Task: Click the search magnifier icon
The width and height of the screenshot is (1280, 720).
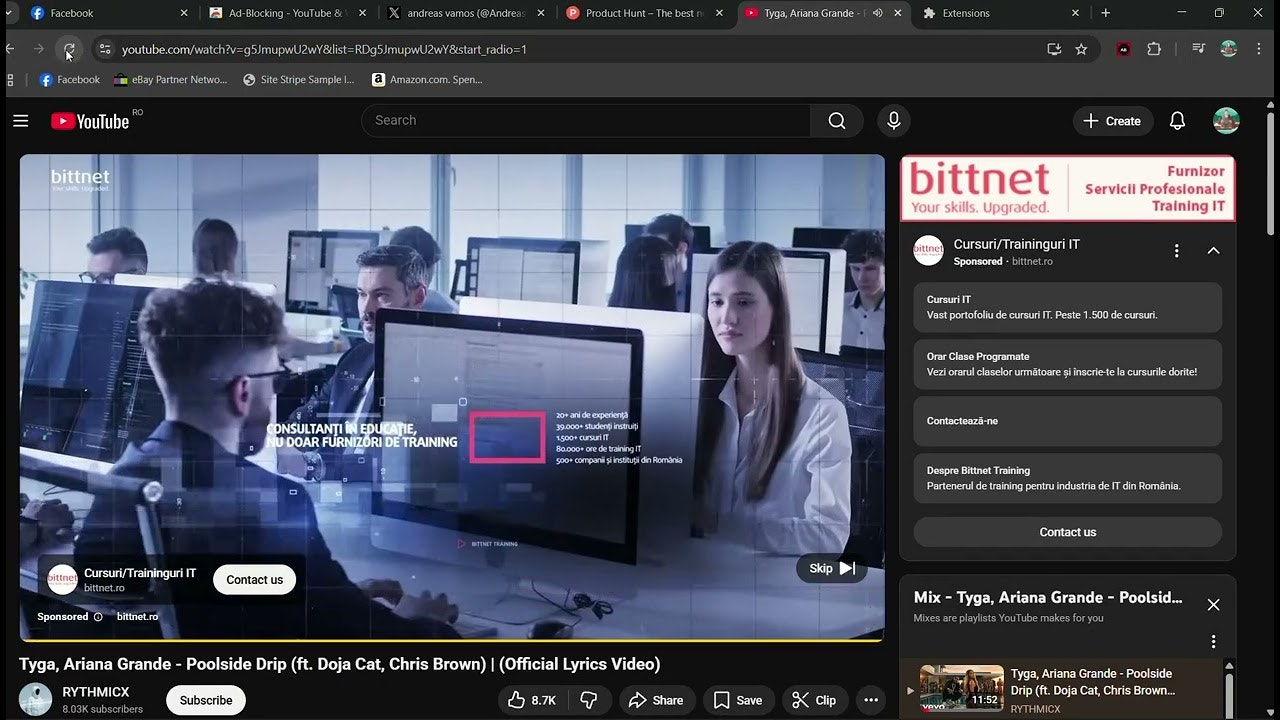Action: coord(837,120)
